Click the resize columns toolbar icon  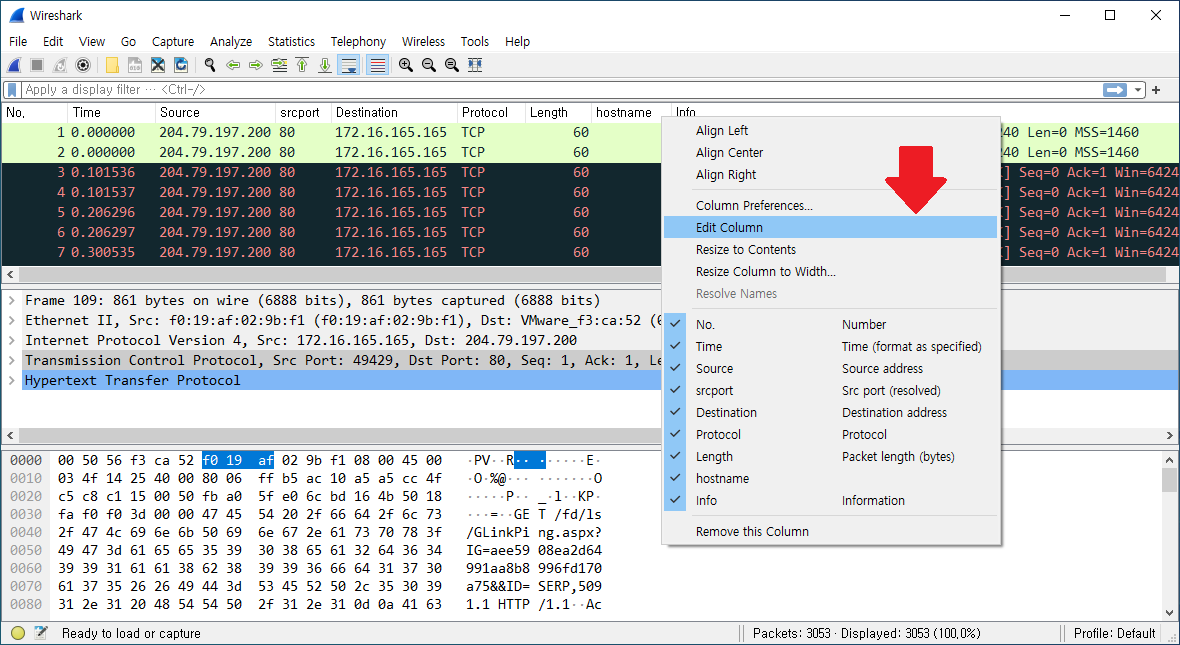click(x=475, y=65)
